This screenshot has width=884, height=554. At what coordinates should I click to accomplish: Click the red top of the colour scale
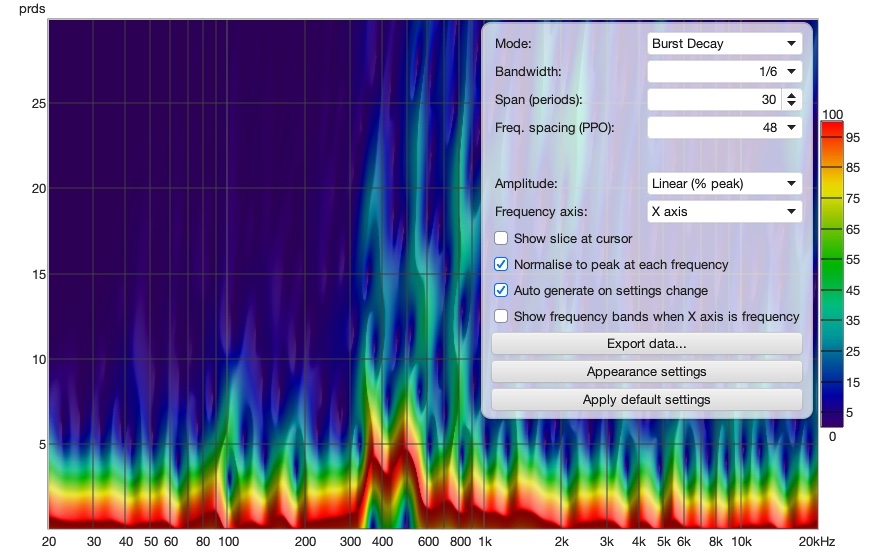(x=832, y=127)
